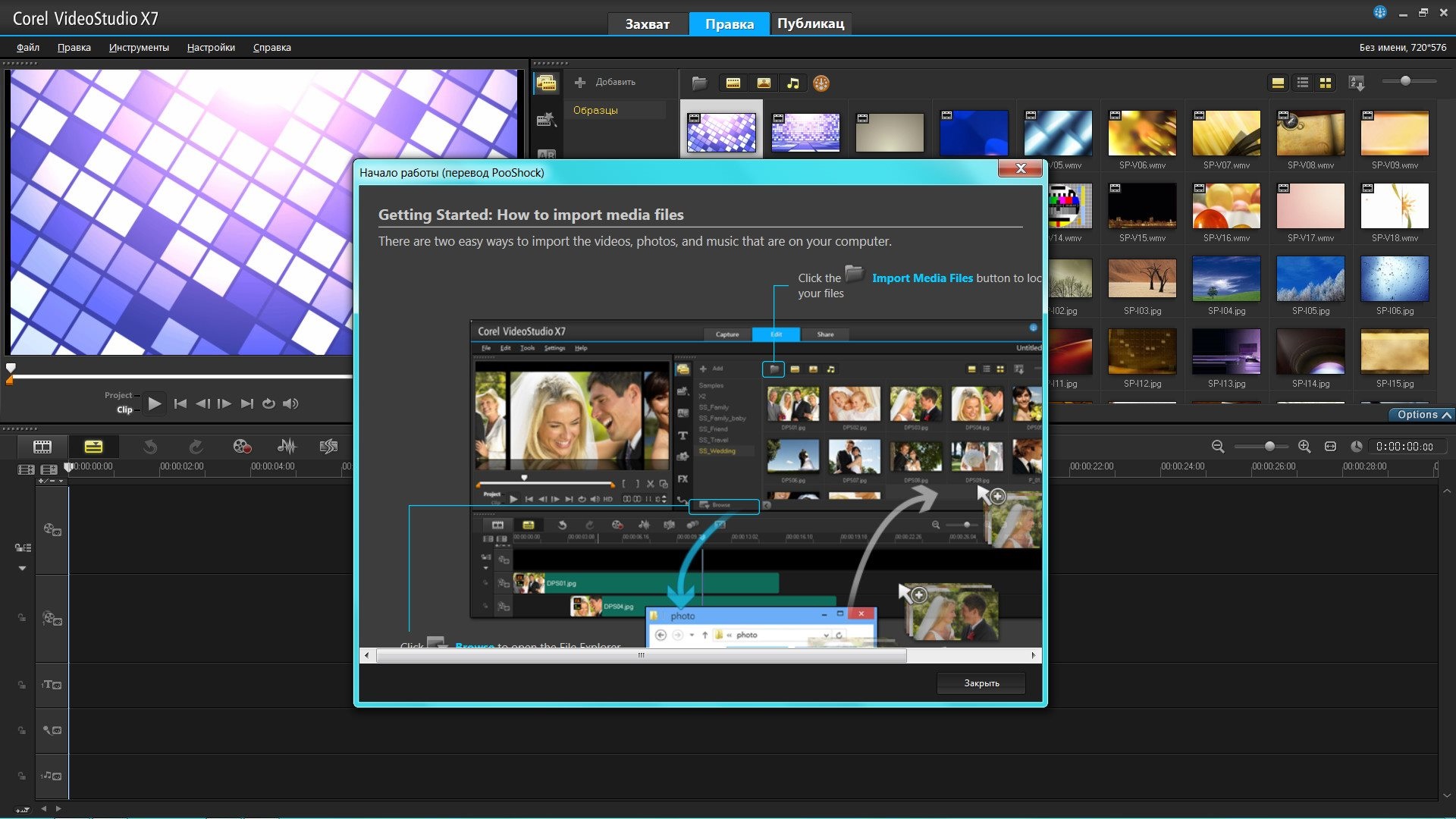Step to the previous frame
The width and height of the screenshot is (1456, 819).
pyautogui.click(x=202, y=403)
